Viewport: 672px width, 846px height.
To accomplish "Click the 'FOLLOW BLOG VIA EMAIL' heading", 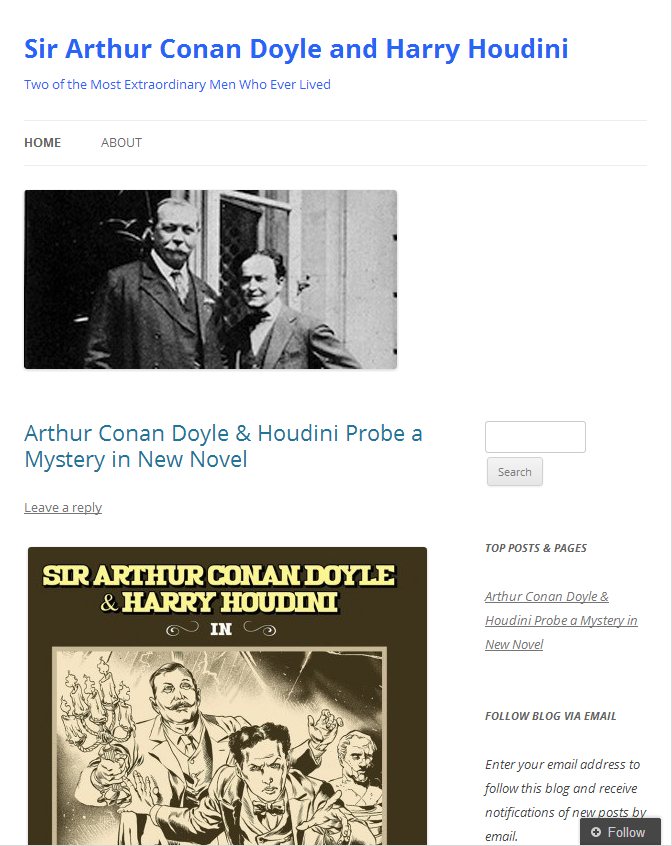I will [550, 716].
